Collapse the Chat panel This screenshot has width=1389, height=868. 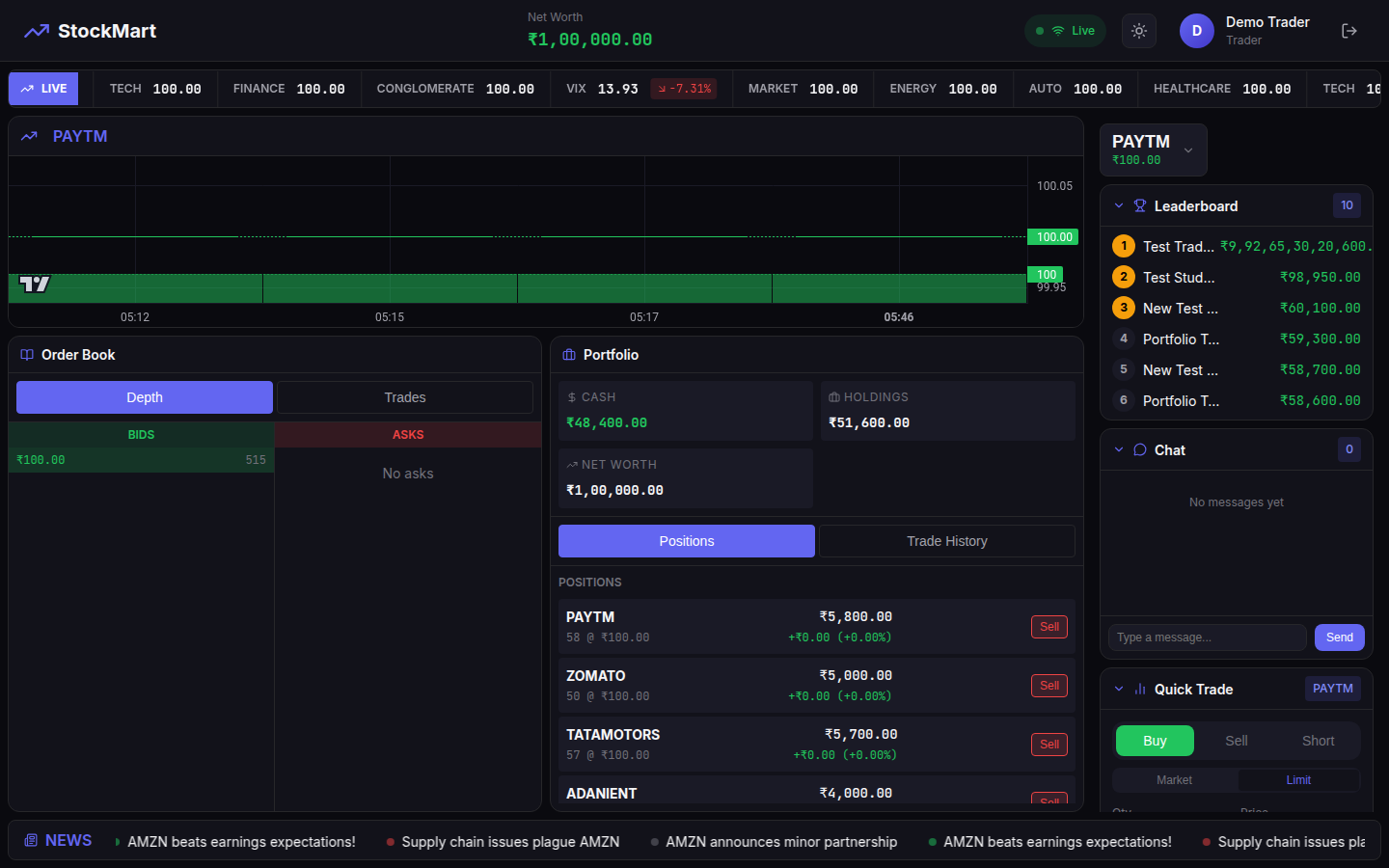[x=1118, y=449]
